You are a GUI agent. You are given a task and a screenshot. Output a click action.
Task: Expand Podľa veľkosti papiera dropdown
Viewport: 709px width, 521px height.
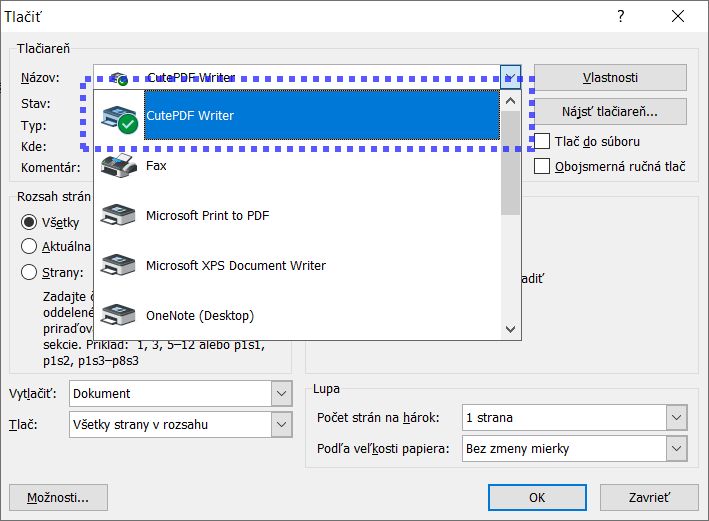point(676,448)
